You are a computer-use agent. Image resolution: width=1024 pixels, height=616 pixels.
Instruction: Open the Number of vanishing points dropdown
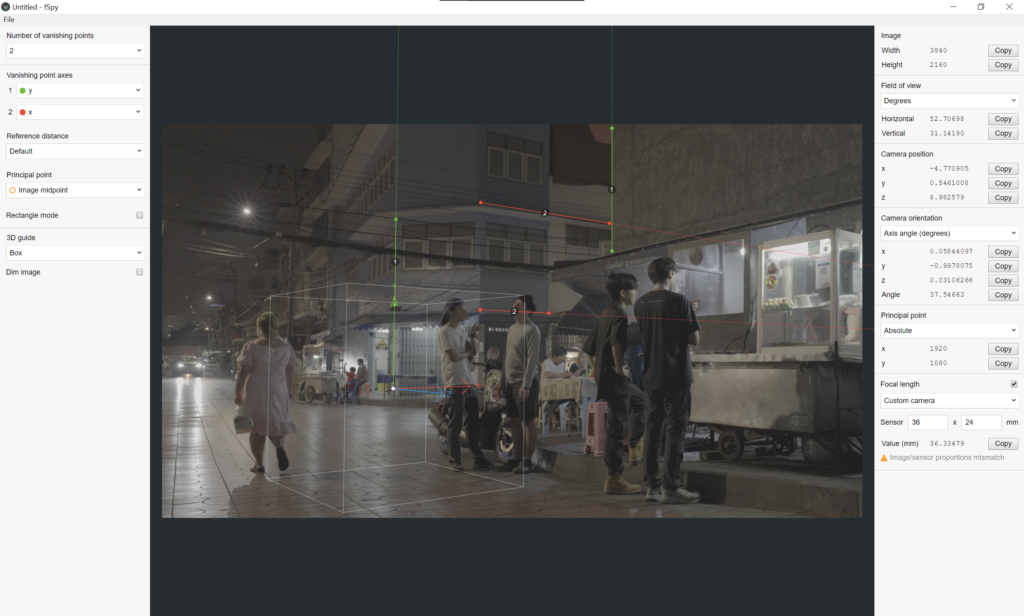75,50
